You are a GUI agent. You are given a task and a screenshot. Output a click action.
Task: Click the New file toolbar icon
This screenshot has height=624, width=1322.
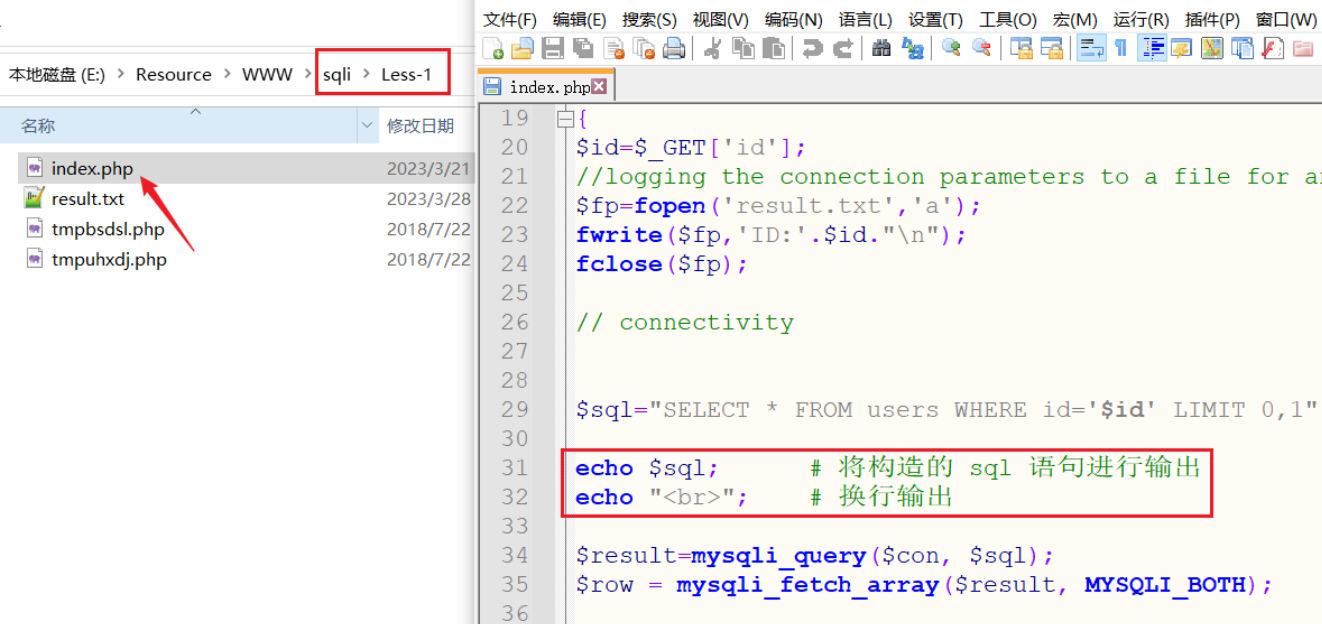(493, 48)
